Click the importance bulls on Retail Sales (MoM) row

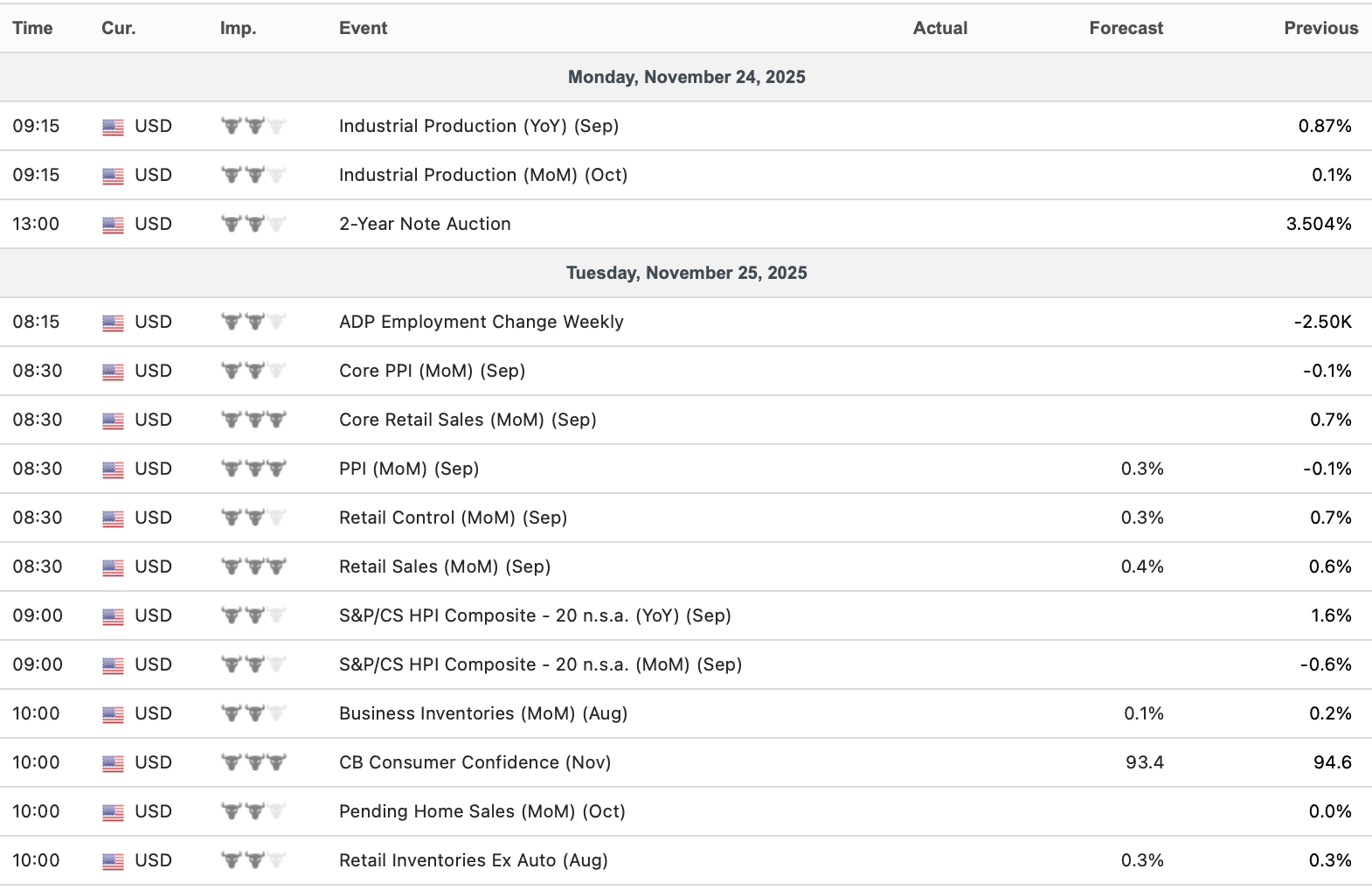(x=253, y=567)
